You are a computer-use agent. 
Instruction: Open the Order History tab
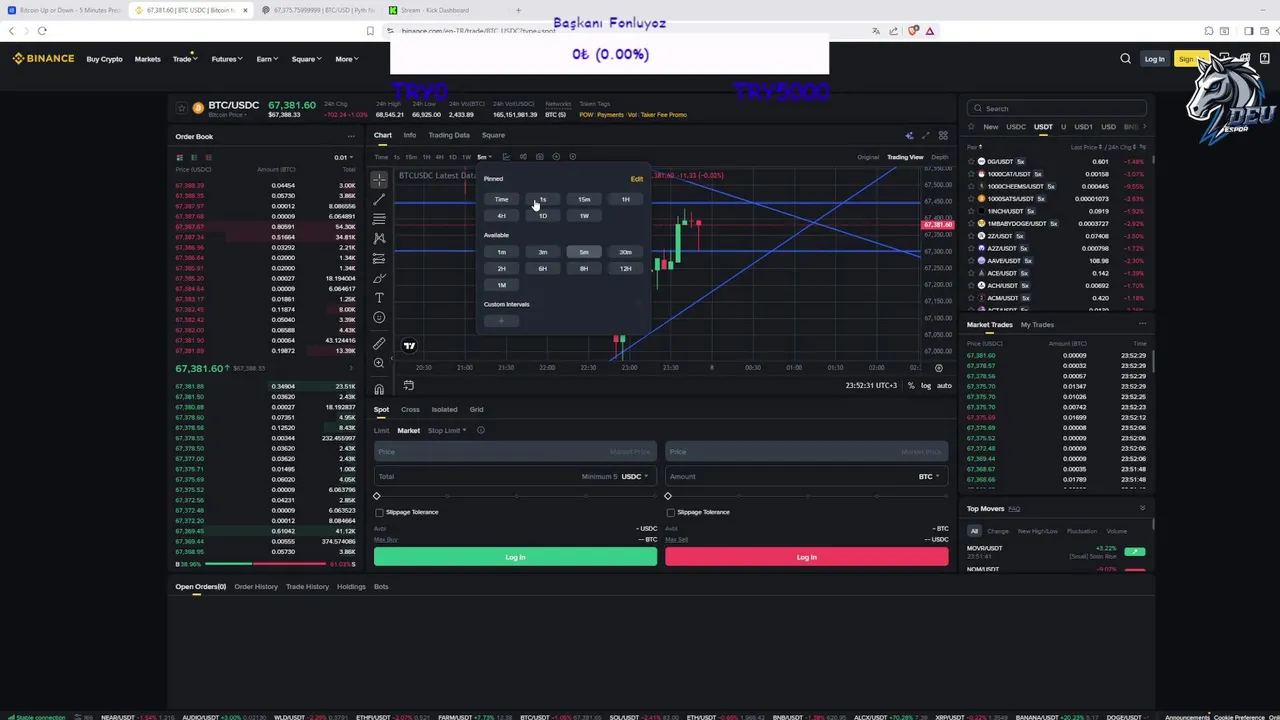[x=256, y=586]
